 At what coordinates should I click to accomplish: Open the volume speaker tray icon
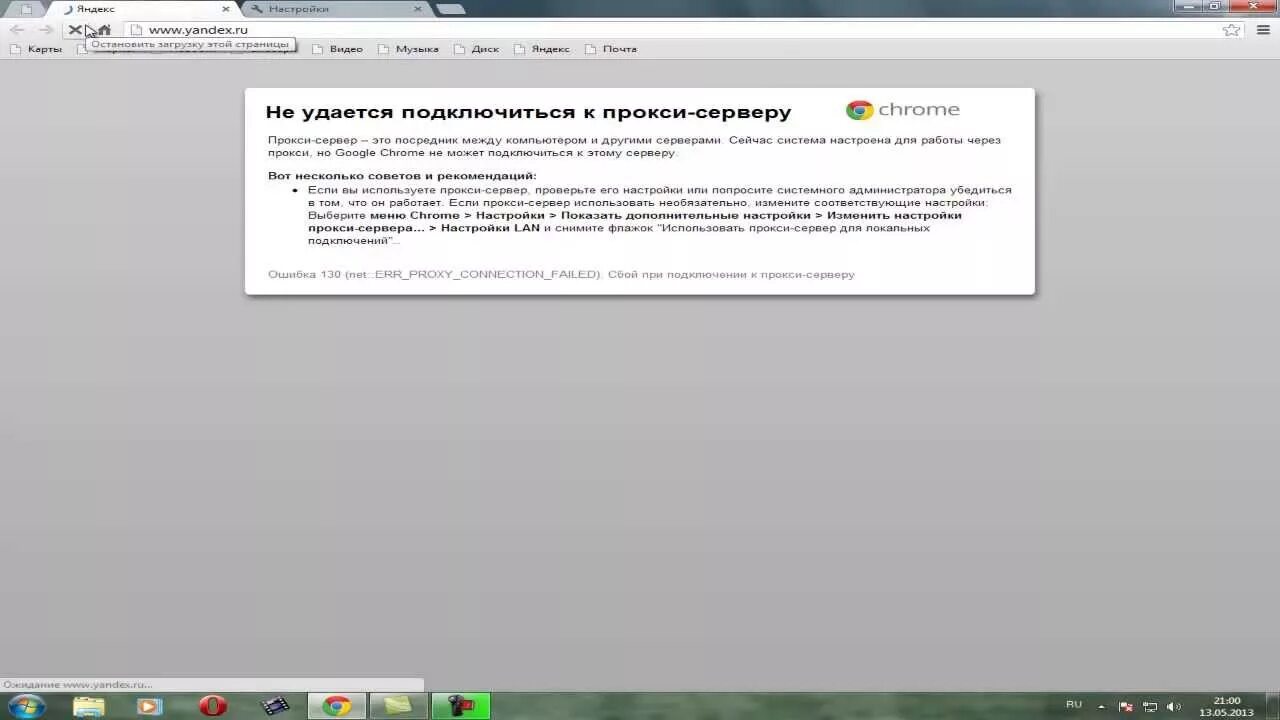1174,706
